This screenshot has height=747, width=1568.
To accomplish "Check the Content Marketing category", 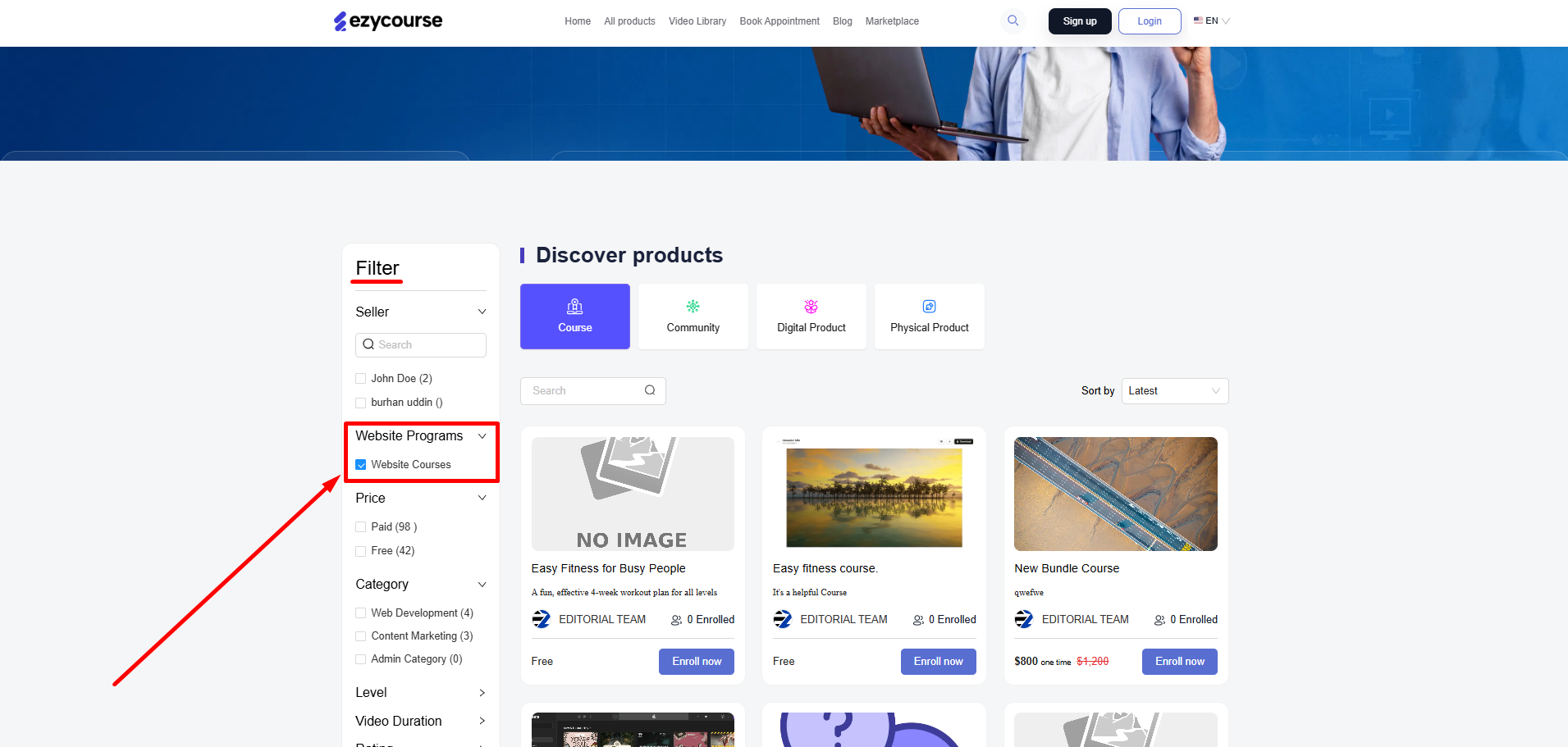I will click(x=360, y=636).
